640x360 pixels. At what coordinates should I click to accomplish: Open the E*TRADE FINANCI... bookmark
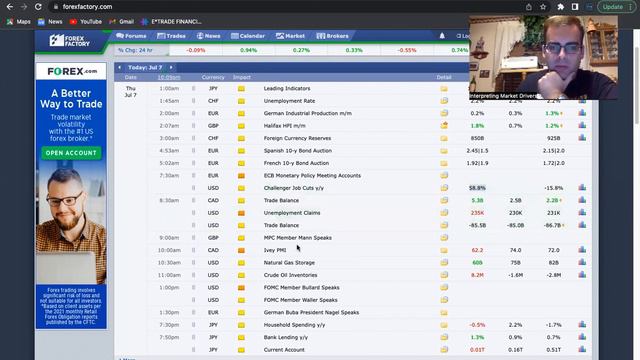[x=171, y=22]
